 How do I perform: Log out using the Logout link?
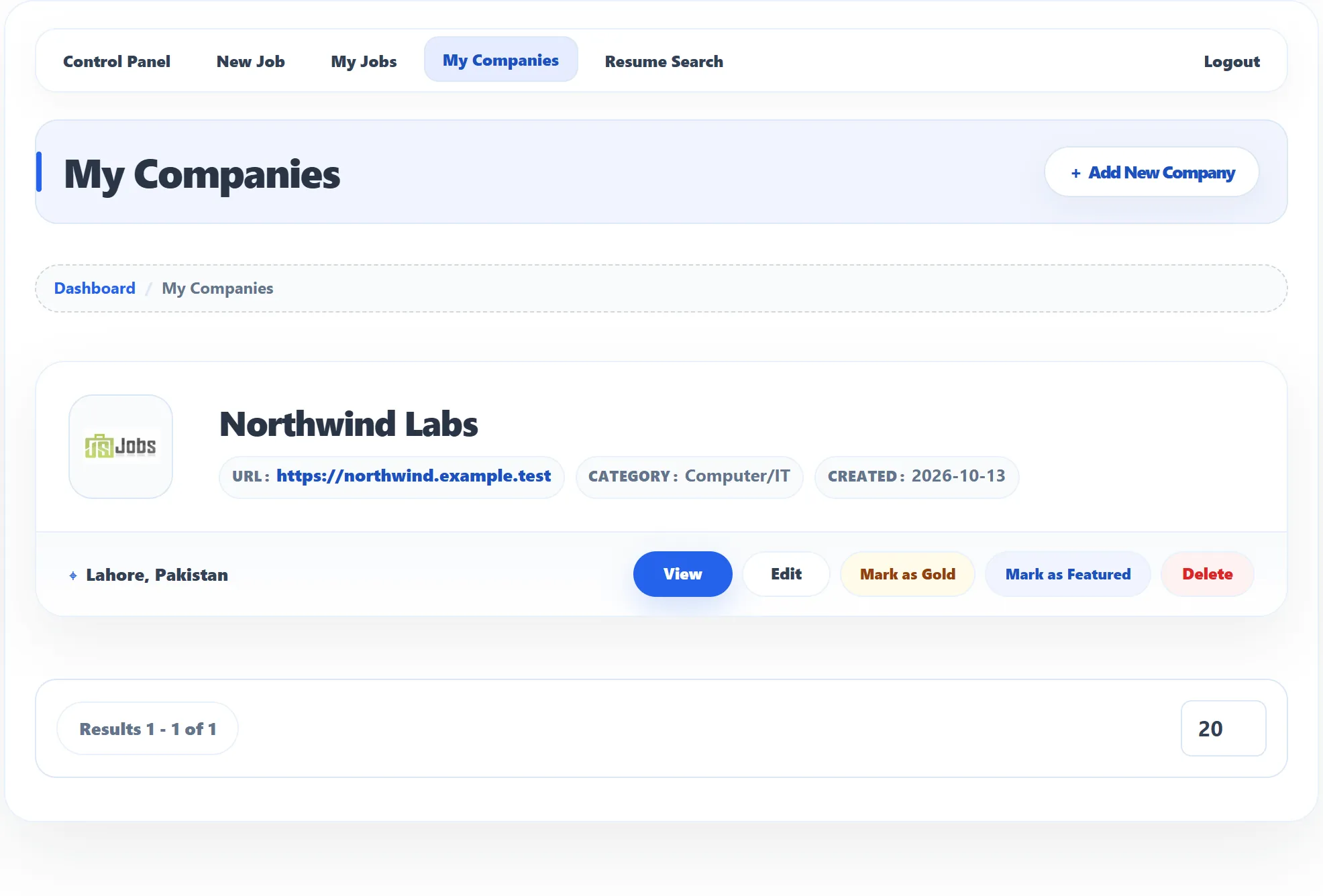click(x=1232, y=61)
